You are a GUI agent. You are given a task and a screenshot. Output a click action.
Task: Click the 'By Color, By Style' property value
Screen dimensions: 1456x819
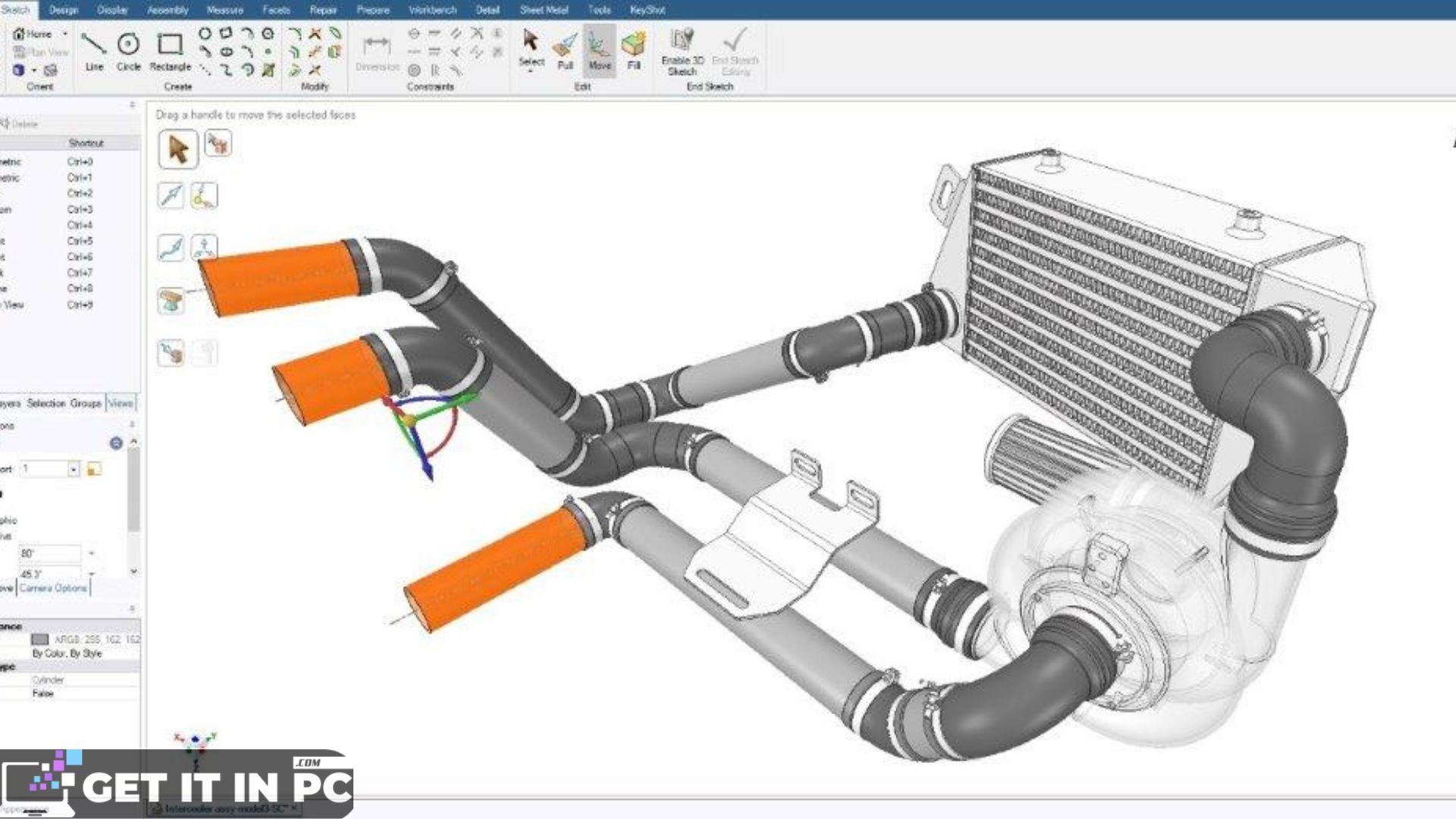(67, 654)
